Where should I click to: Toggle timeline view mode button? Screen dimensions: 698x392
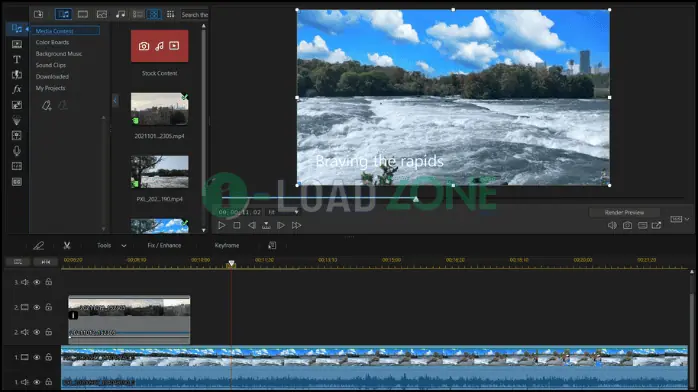click(18, 262)
